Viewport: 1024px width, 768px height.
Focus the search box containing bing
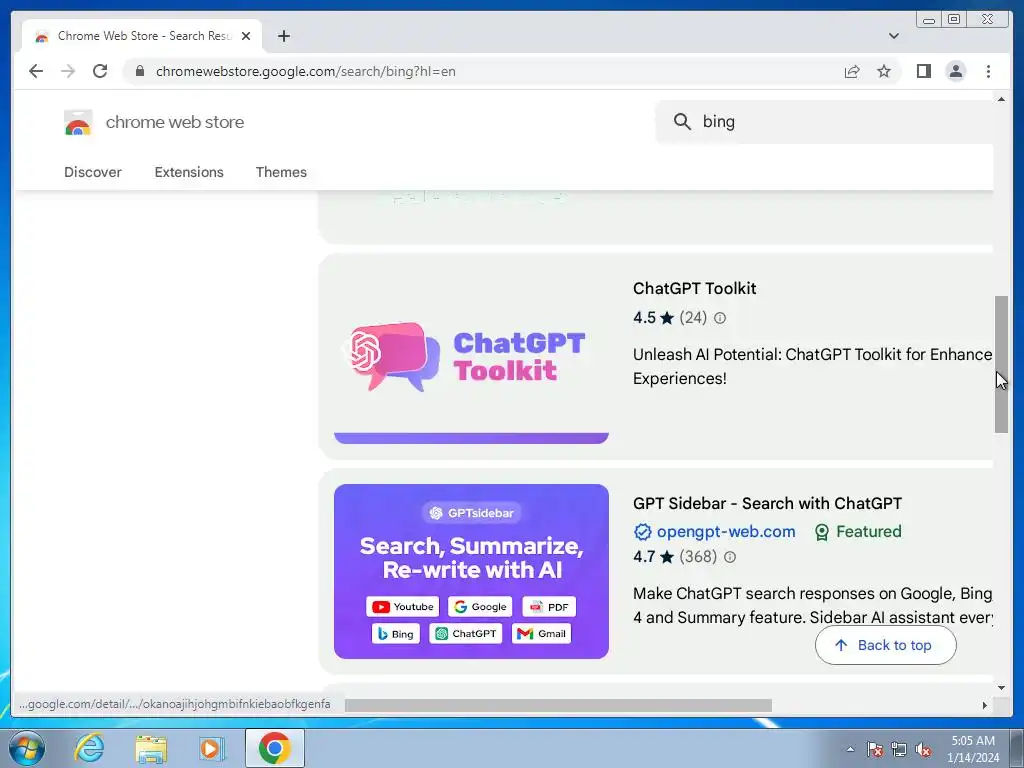(x=824, y=121)
